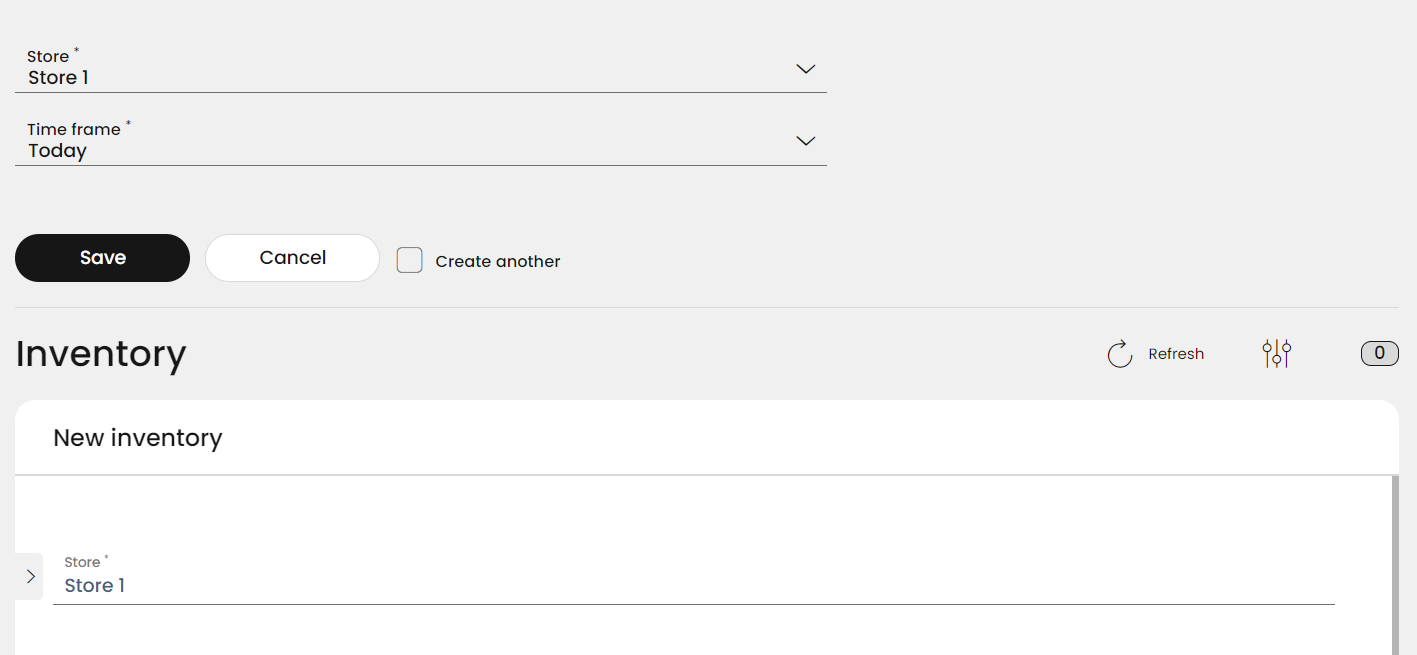Select the Store 1 value in top form
The height and width of the screenshot is (655, 1417).
59,78
